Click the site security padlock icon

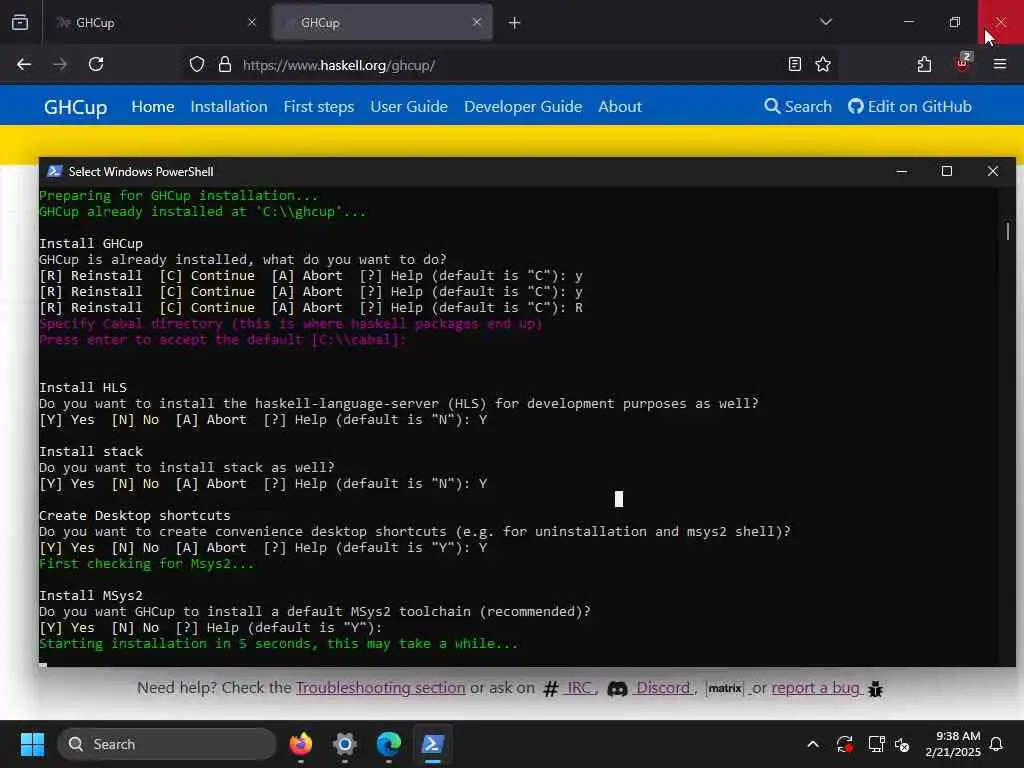coord(225,65)
